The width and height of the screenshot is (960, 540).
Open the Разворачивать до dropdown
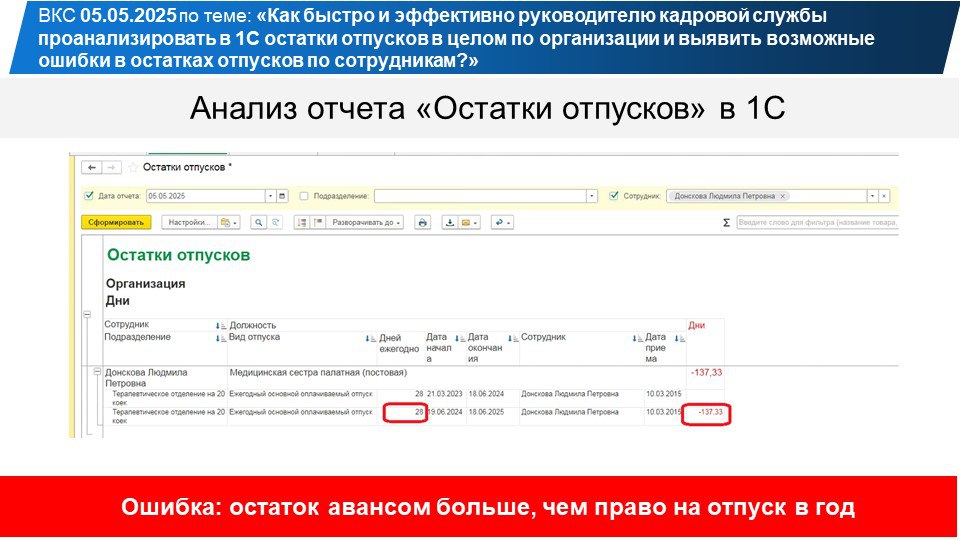pos(366,222)
